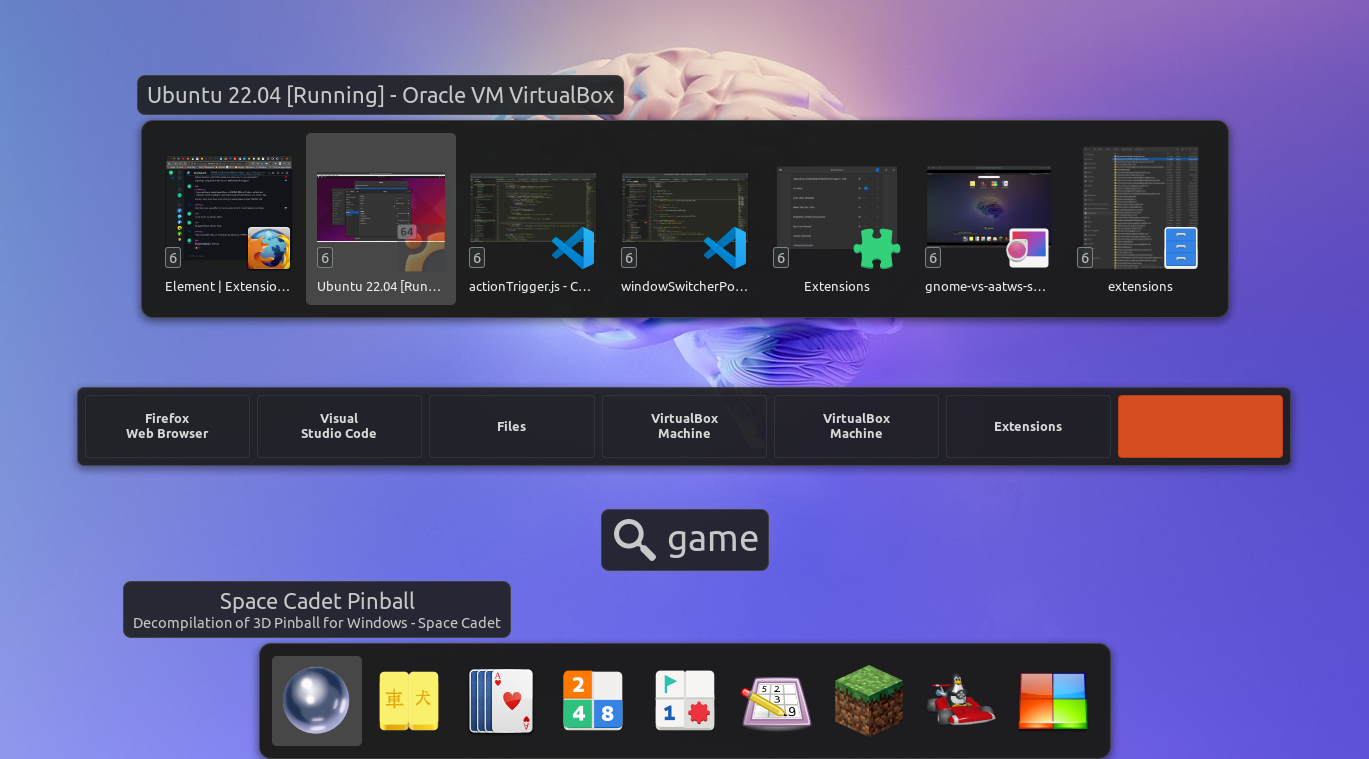This screenshot has height=759, width=1369.
Task: Click the search field containing game
Action: click(685, 540)
